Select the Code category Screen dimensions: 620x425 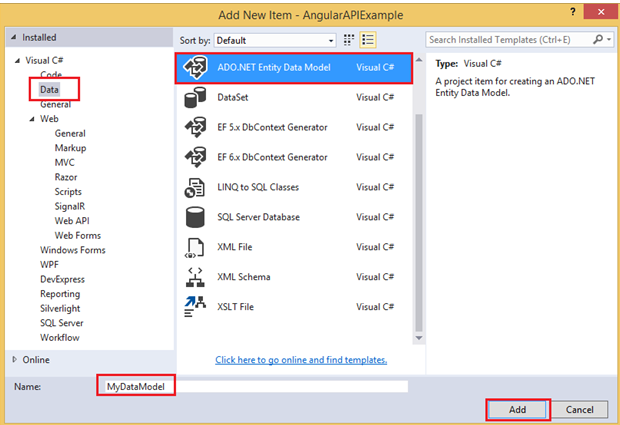[51, 75]
